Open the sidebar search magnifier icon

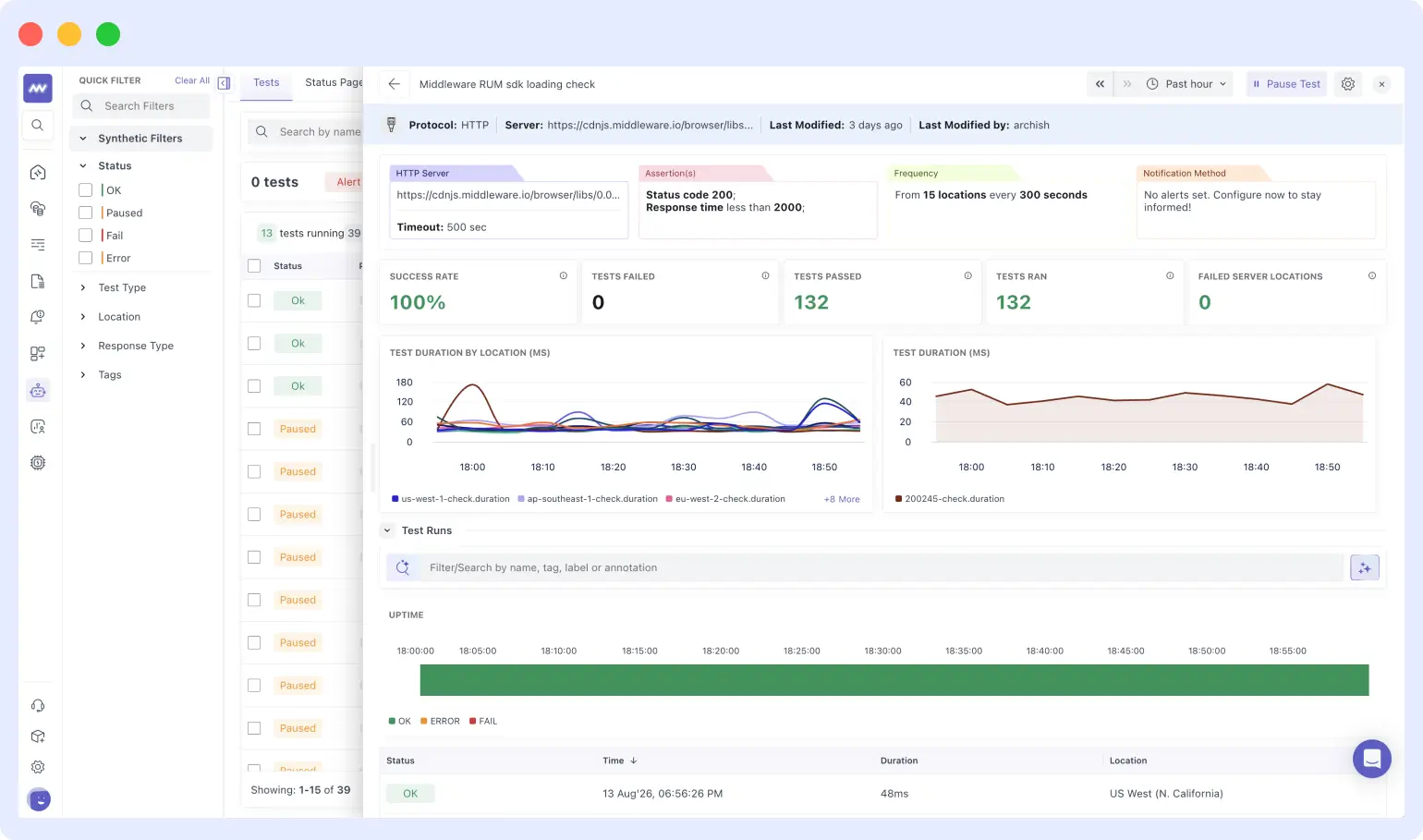pyautogui.click(x=38, y=126)
